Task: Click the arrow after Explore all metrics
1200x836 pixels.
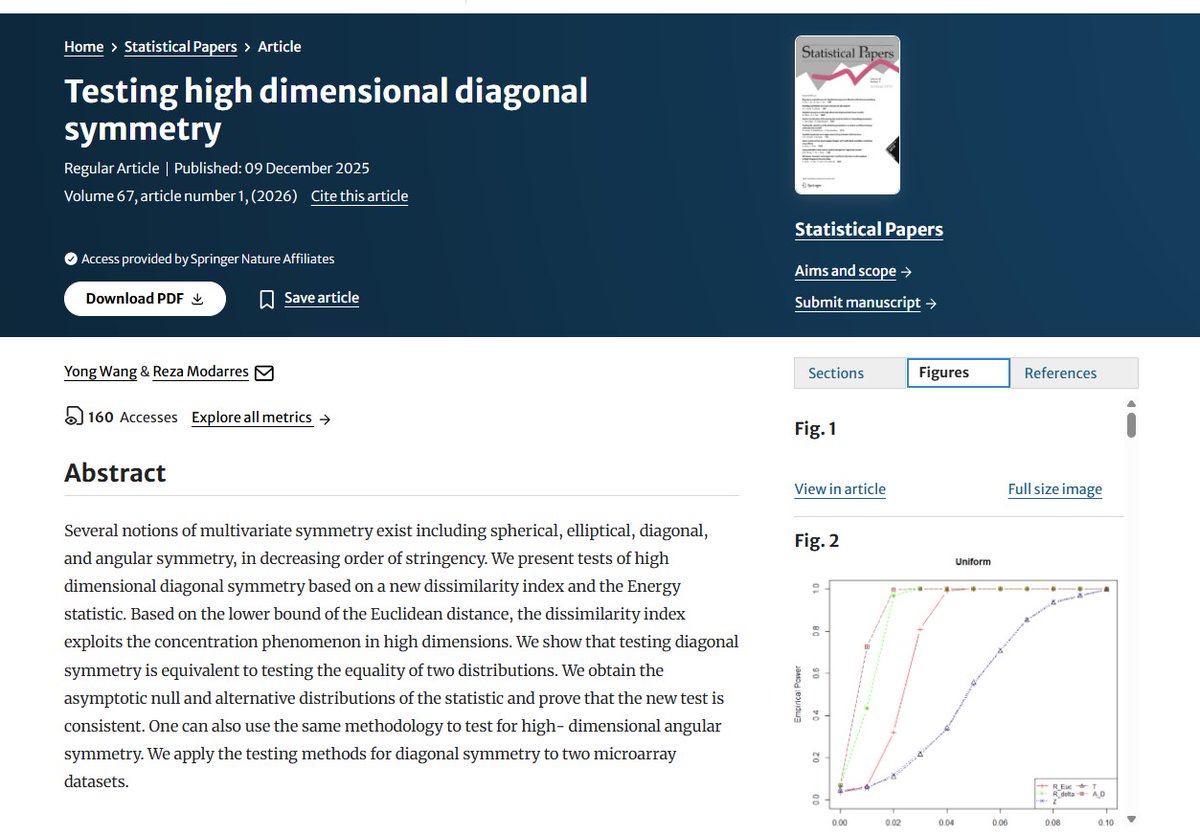Action: pos(324,419)
